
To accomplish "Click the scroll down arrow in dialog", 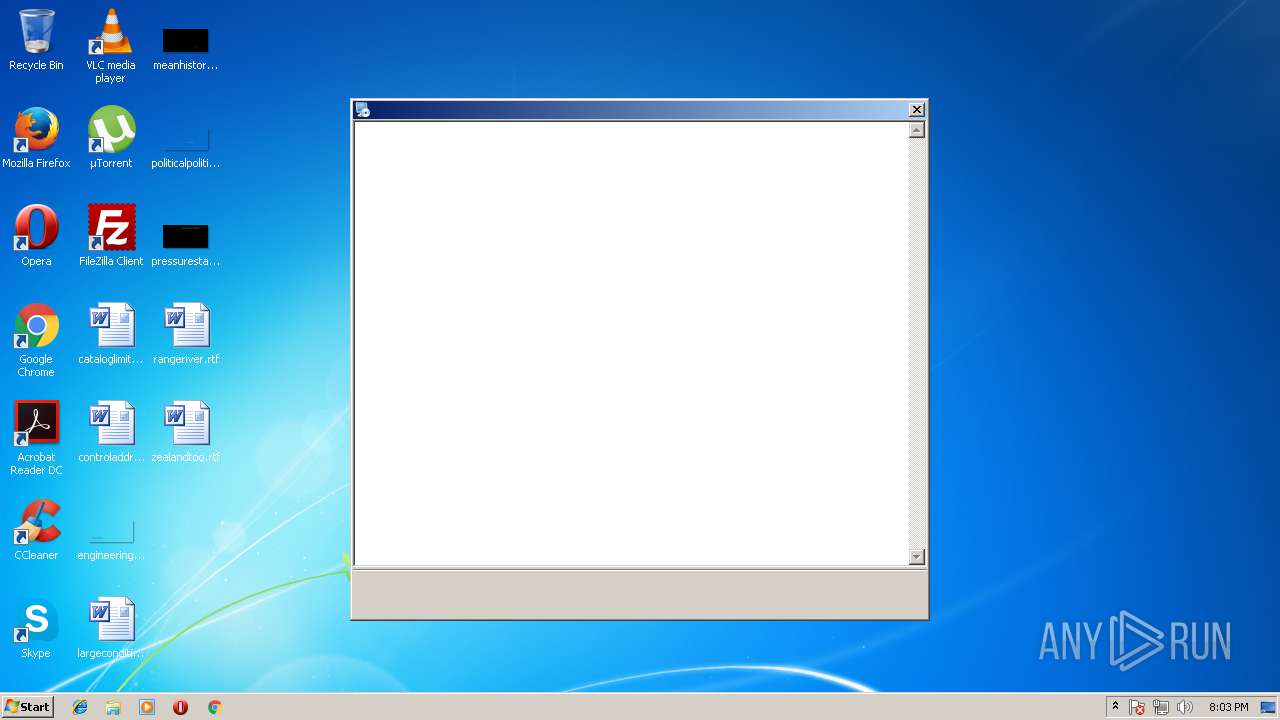I will (x=917, y=557).
